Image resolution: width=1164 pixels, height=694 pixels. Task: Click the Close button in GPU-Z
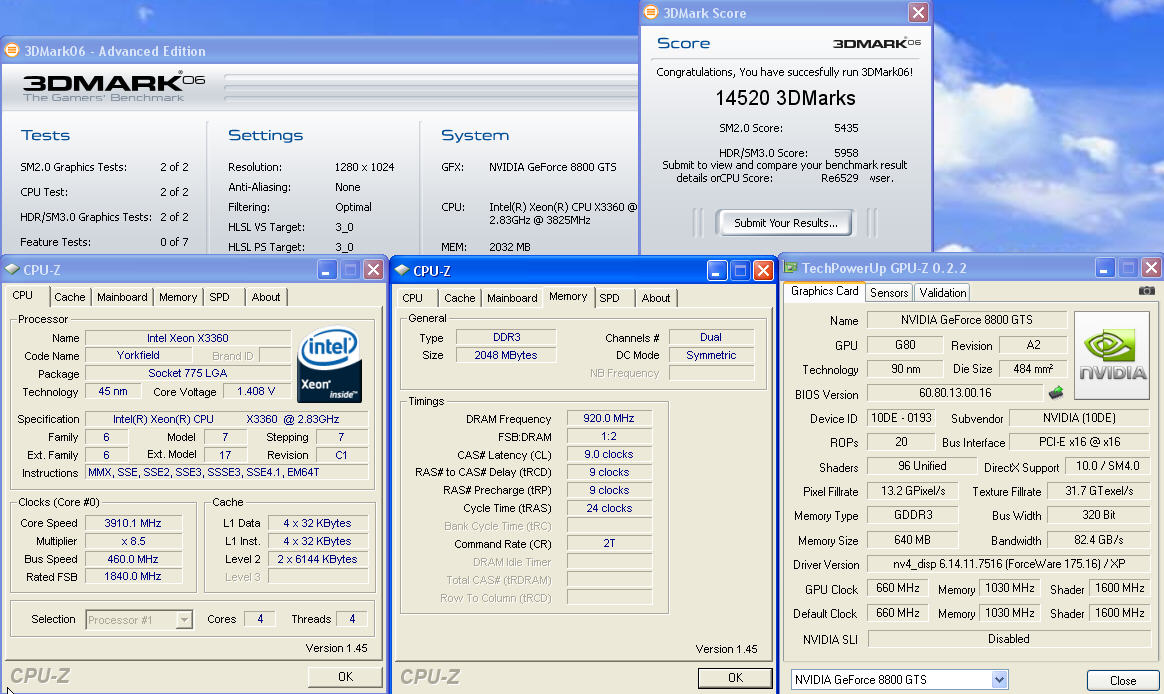pos(1122,680)
